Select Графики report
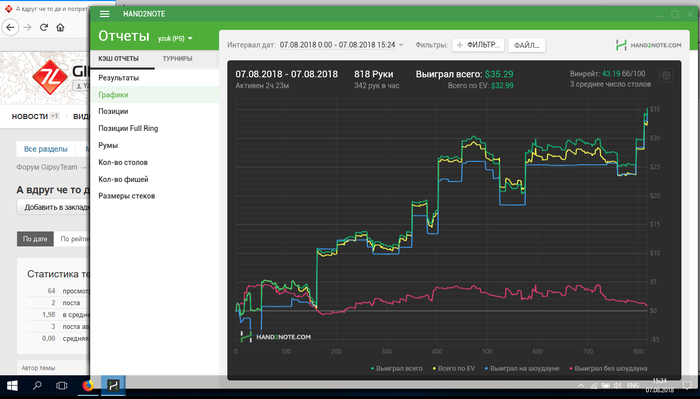 (154, 95)
